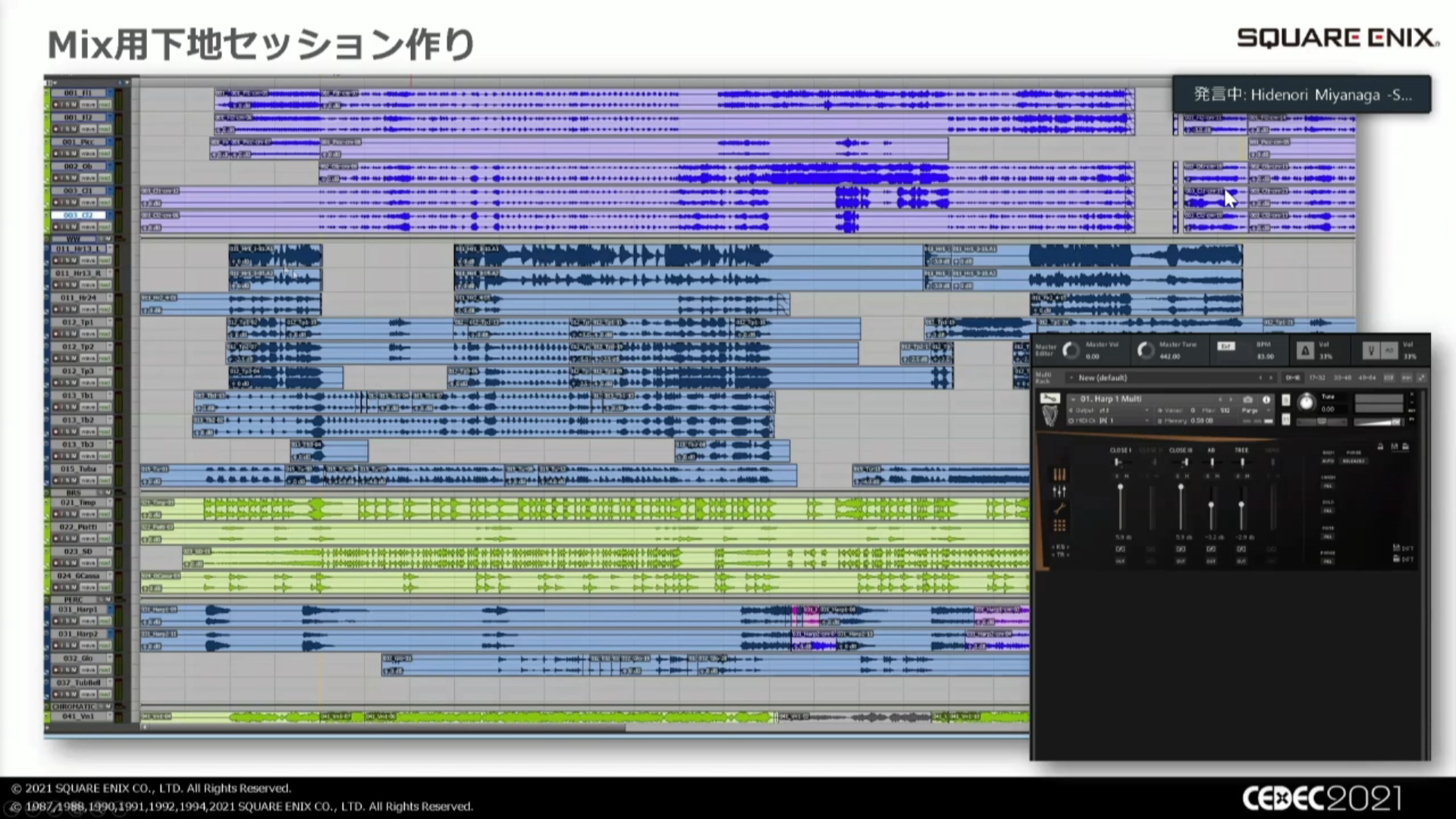Viewport: 1456px width, 819px height.
Task: Open the orange wrench settings icon in the harp sidebar
Action: [1059, 508]
